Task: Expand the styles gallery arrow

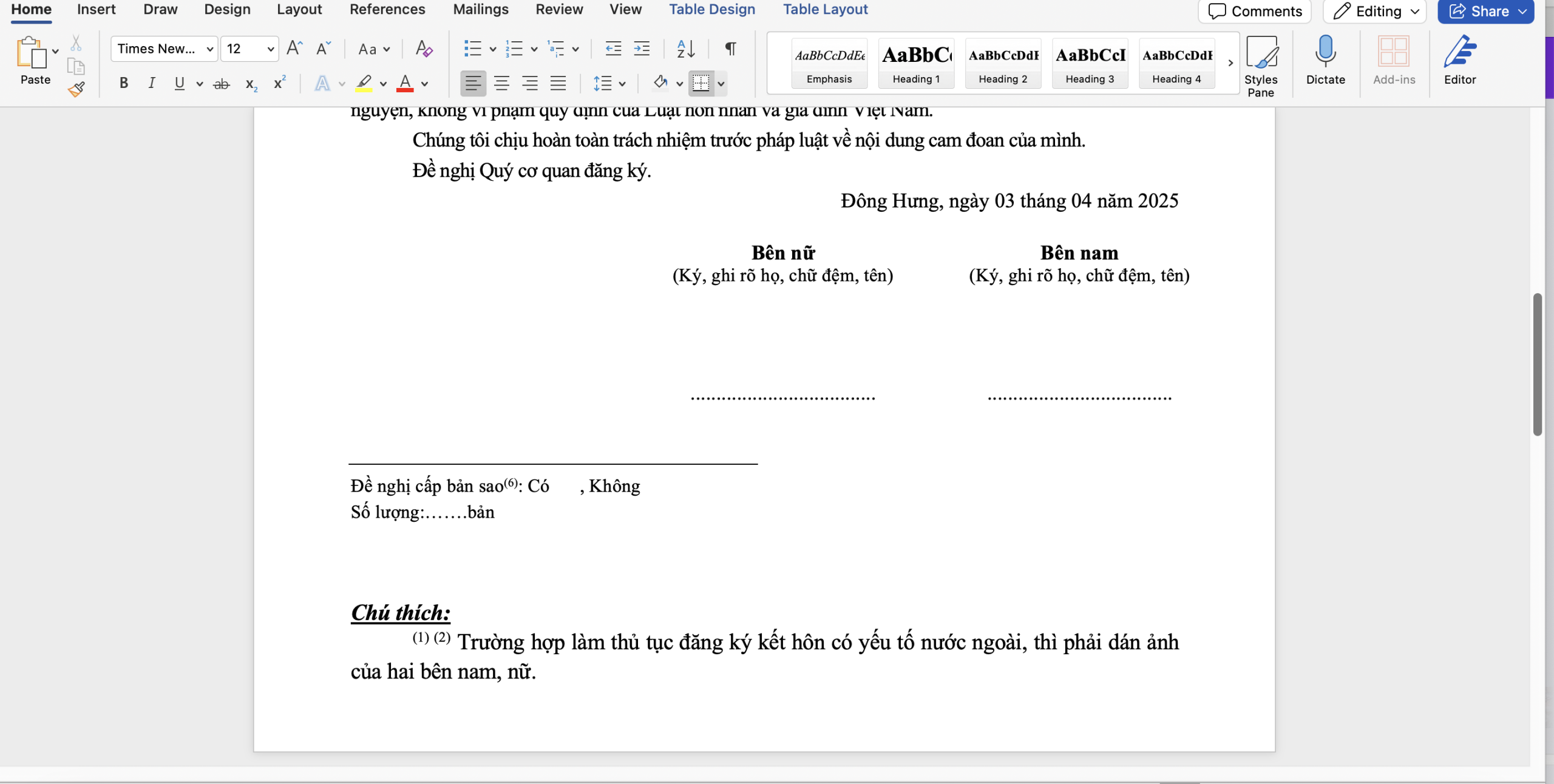Action: pos(1230,63)
